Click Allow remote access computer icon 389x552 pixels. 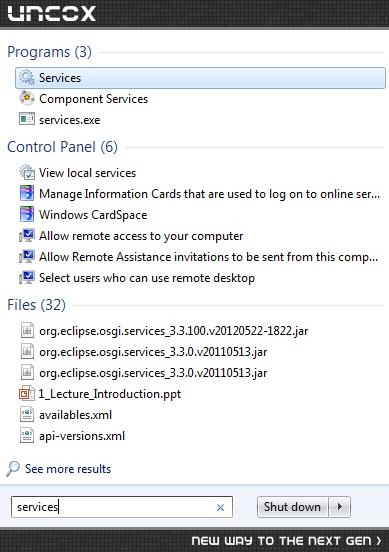pyautogui.click(x=27, y=236)
